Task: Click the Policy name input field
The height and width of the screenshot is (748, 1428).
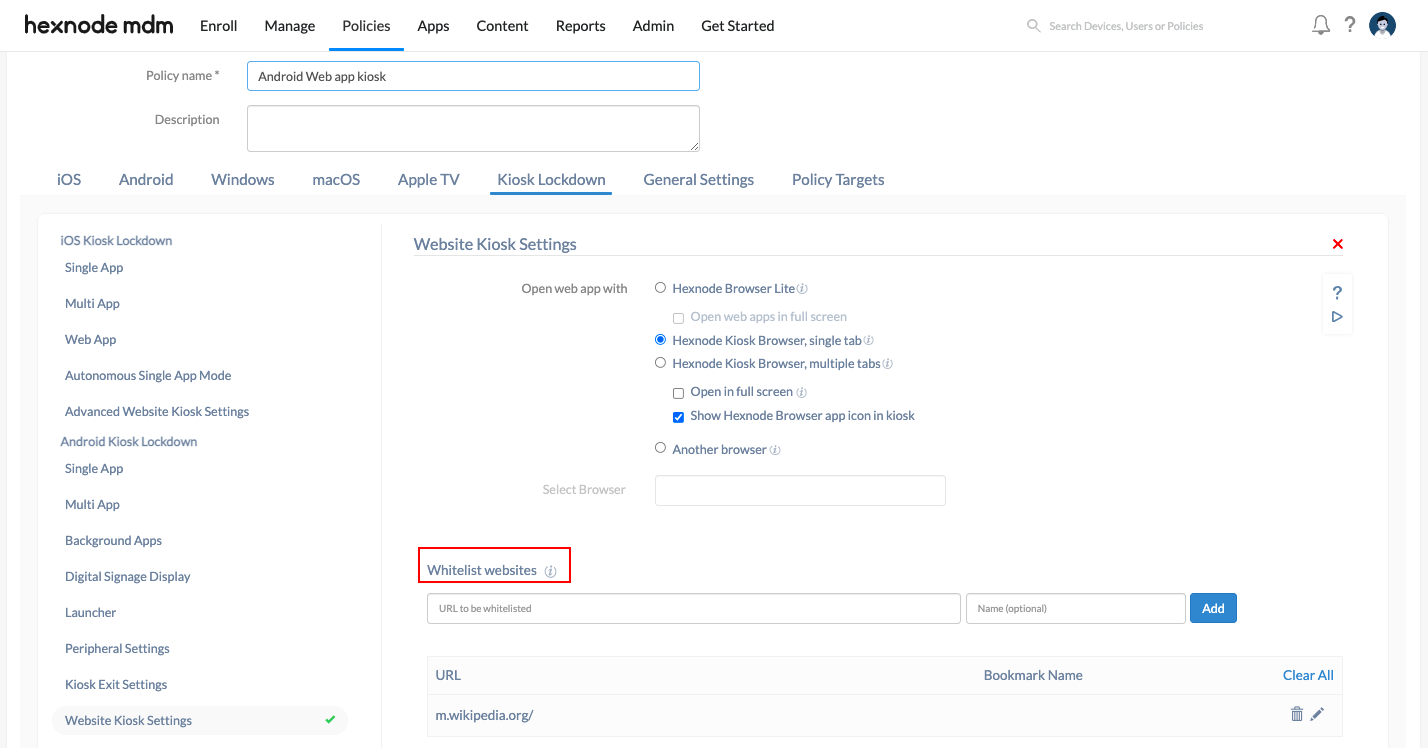Action: [473, 76]
